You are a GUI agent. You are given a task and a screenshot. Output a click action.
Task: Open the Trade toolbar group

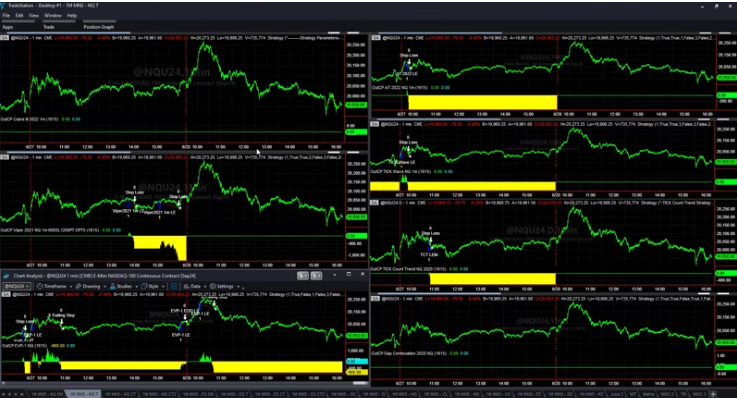49,27
